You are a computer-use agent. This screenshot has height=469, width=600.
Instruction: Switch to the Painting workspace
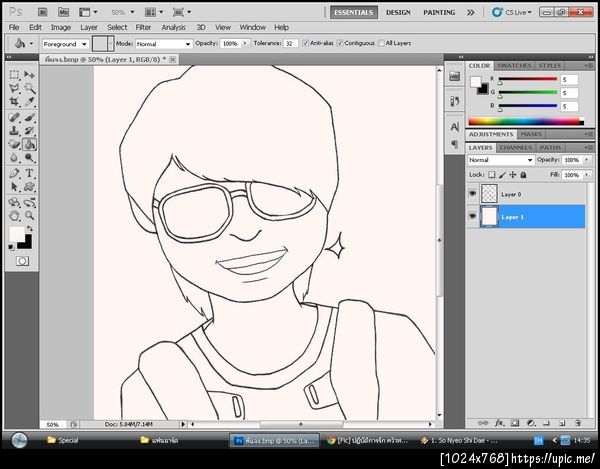click(x=439, y=12)
